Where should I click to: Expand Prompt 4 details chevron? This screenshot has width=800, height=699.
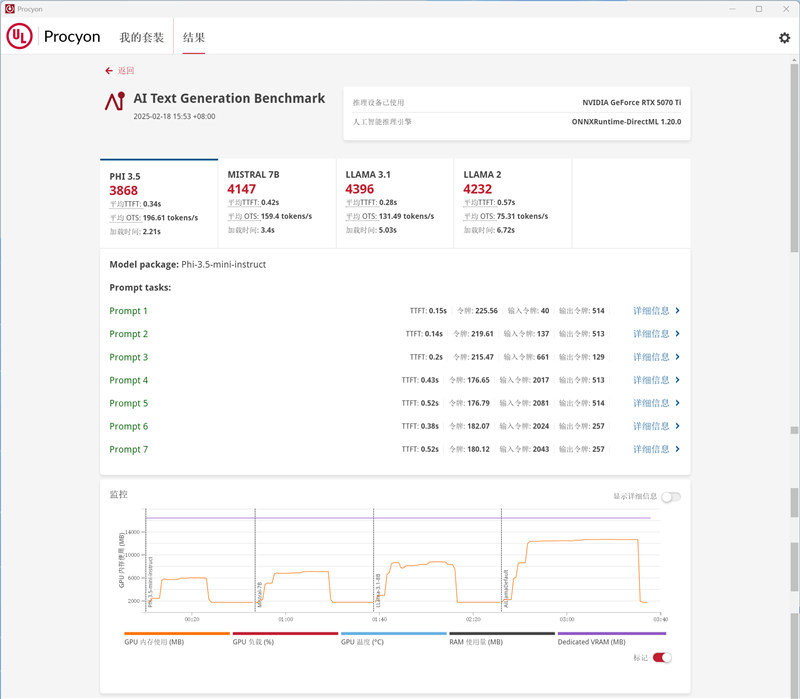click(x=678, y=380)
